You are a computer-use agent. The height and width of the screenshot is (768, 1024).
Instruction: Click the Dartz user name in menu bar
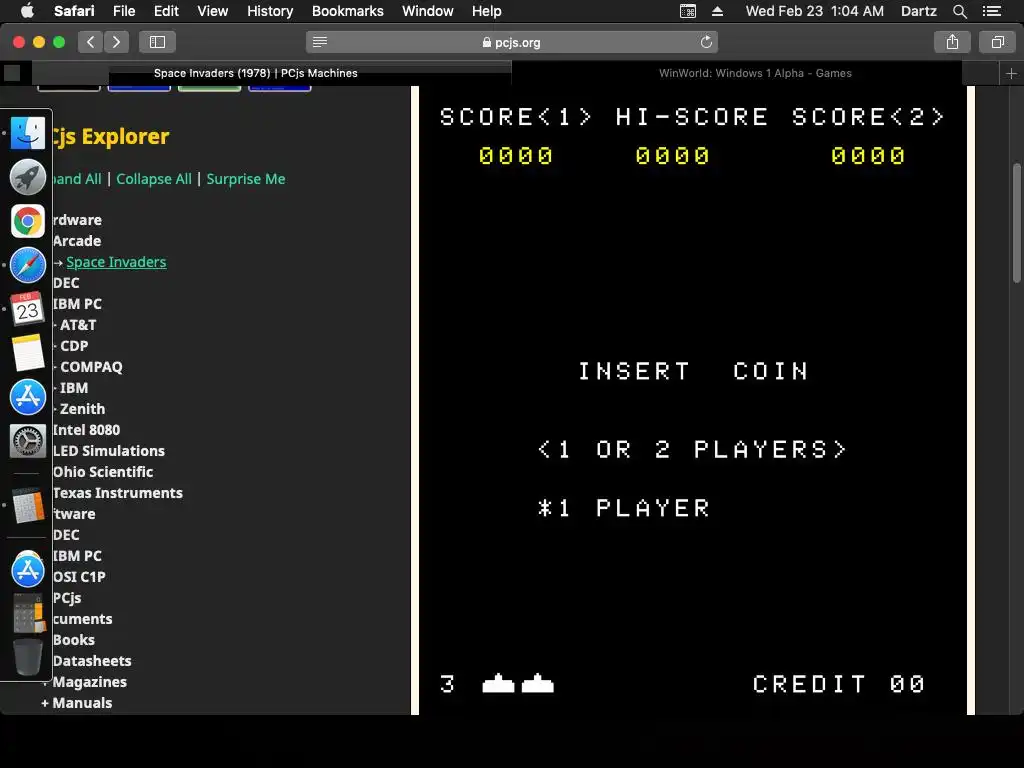pos(918,11)
